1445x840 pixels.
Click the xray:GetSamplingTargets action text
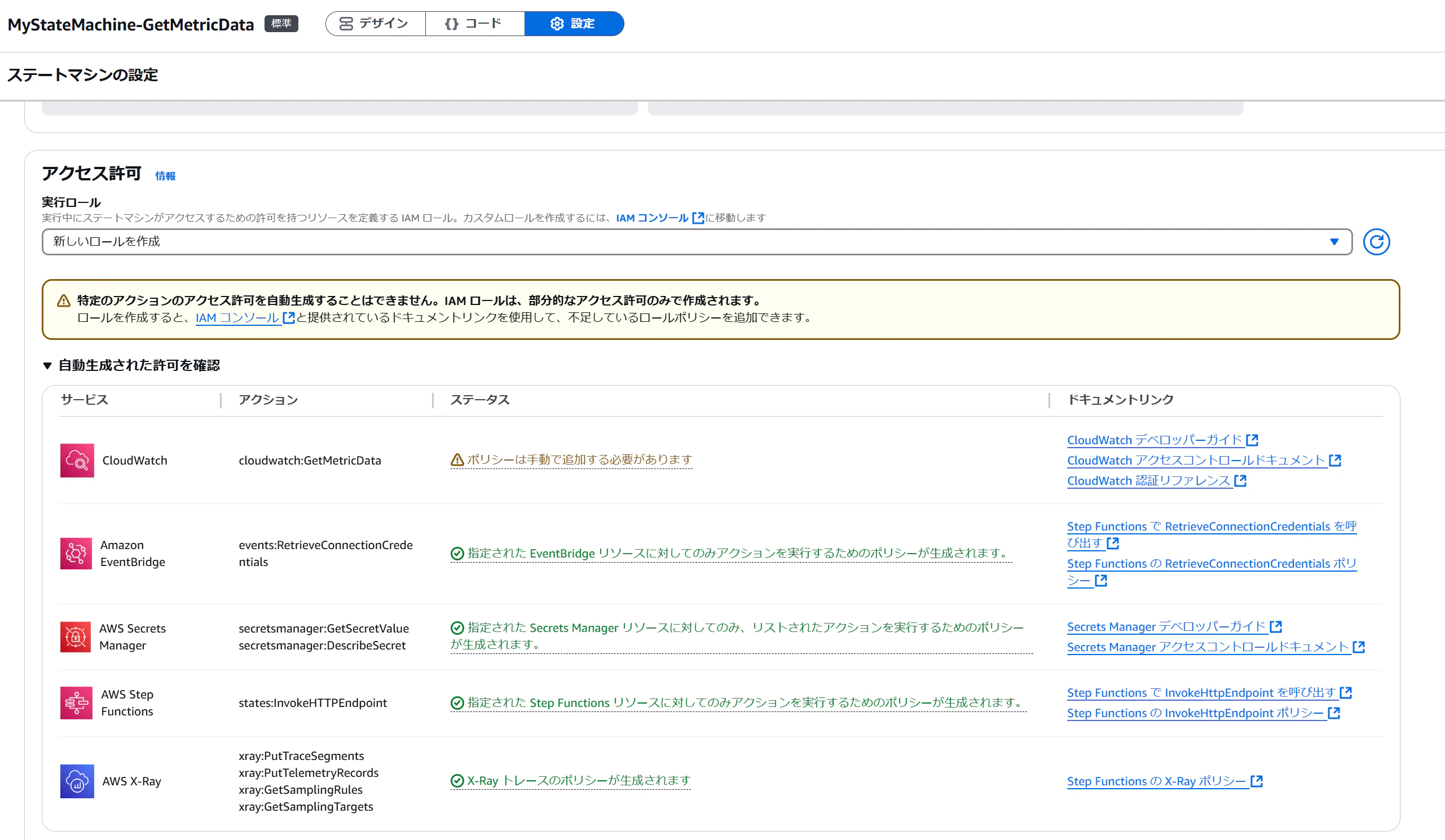[x=306, y=806]
